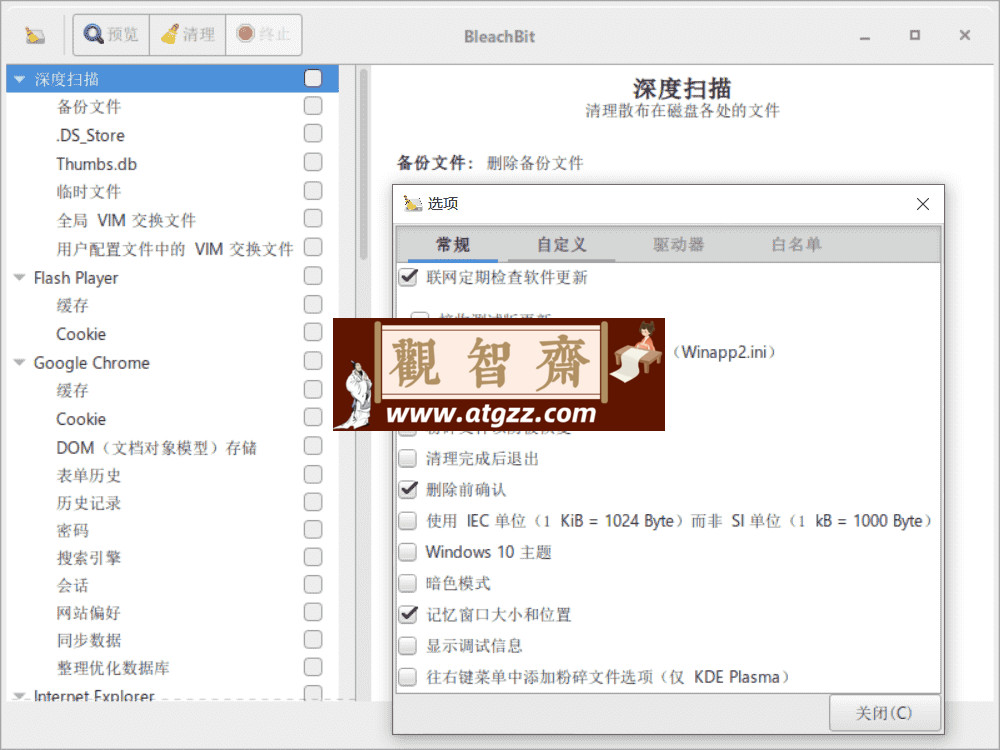This screenshot has height=750, width=1000.
Task: Select the 搜索引擎 tree row
Action: 172,558
